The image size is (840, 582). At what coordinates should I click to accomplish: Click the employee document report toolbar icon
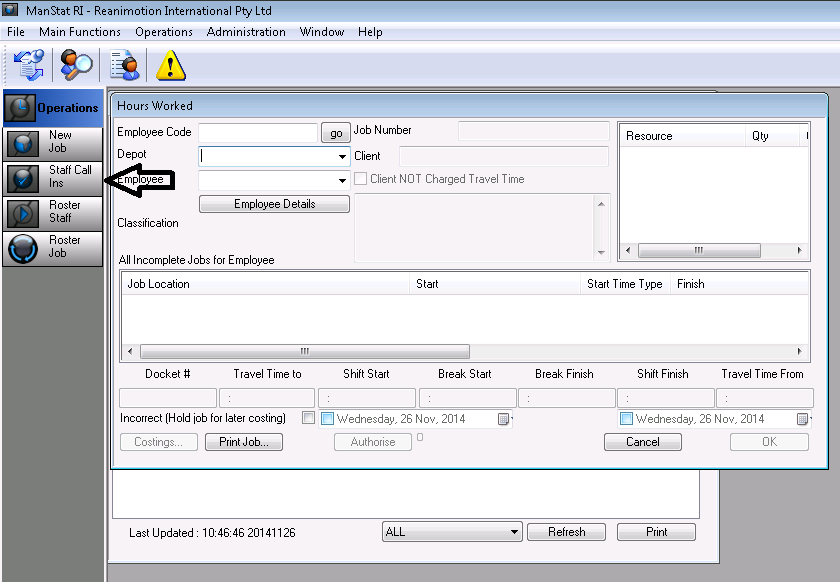(x=125, y=65)
